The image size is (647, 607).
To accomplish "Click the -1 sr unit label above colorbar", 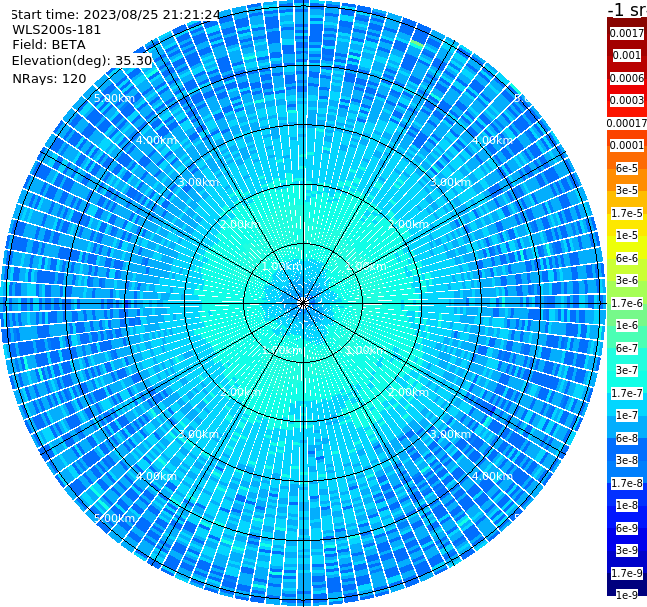I will 627,10.
